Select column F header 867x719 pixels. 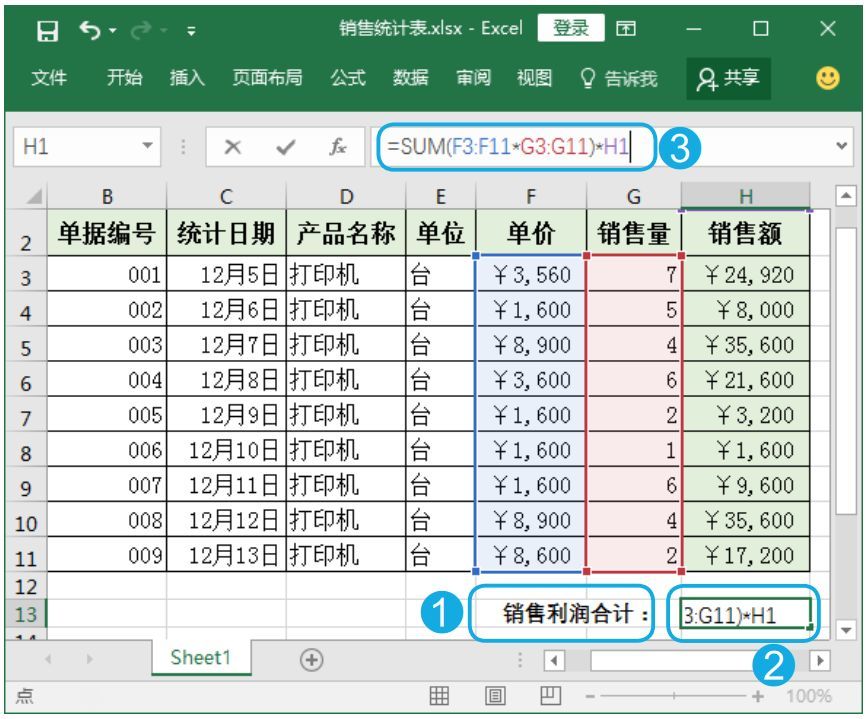coord(531,196)
